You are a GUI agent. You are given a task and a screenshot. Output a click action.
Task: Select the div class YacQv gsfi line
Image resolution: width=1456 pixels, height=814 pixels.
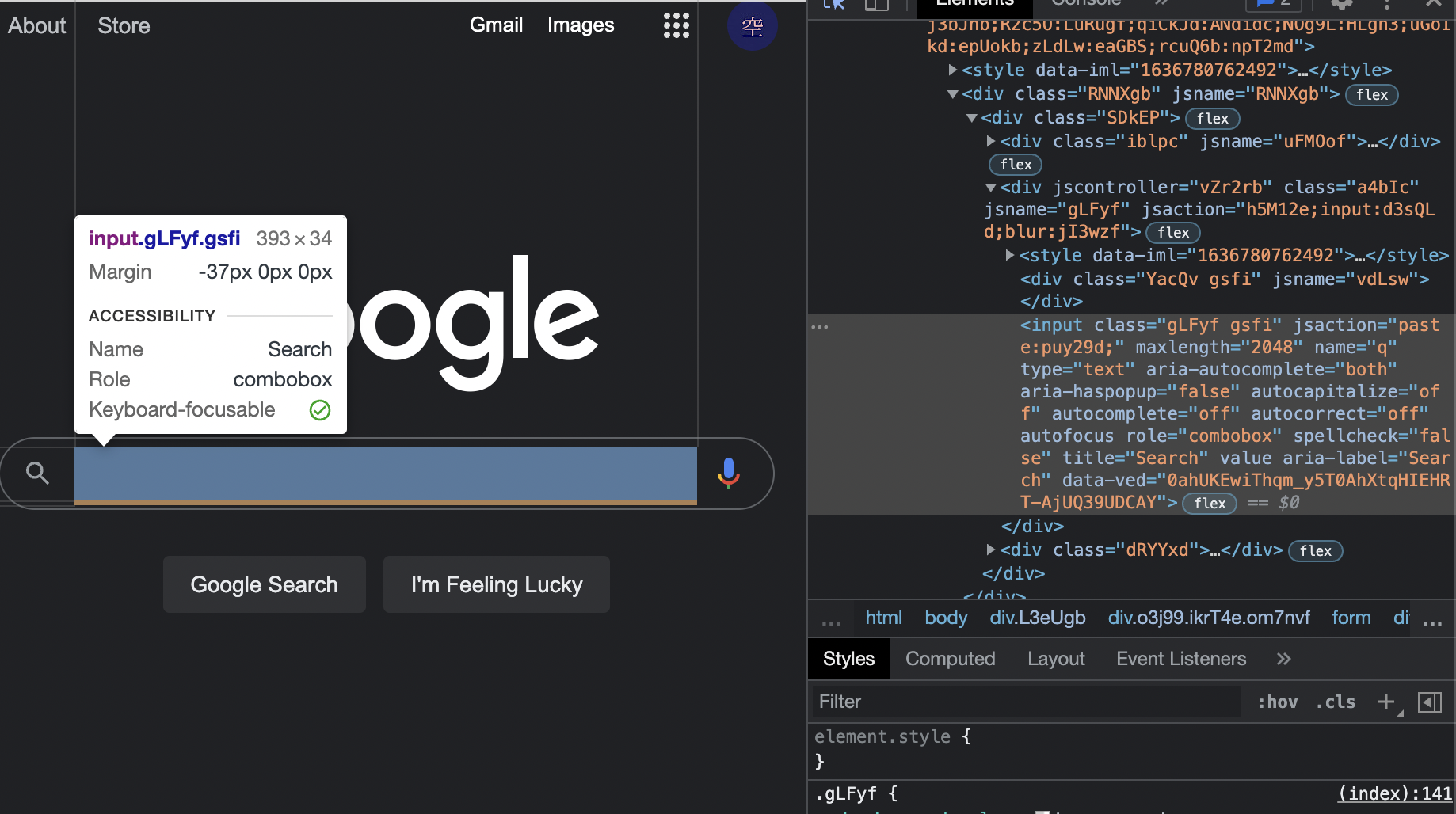[x=1225, y=280]
